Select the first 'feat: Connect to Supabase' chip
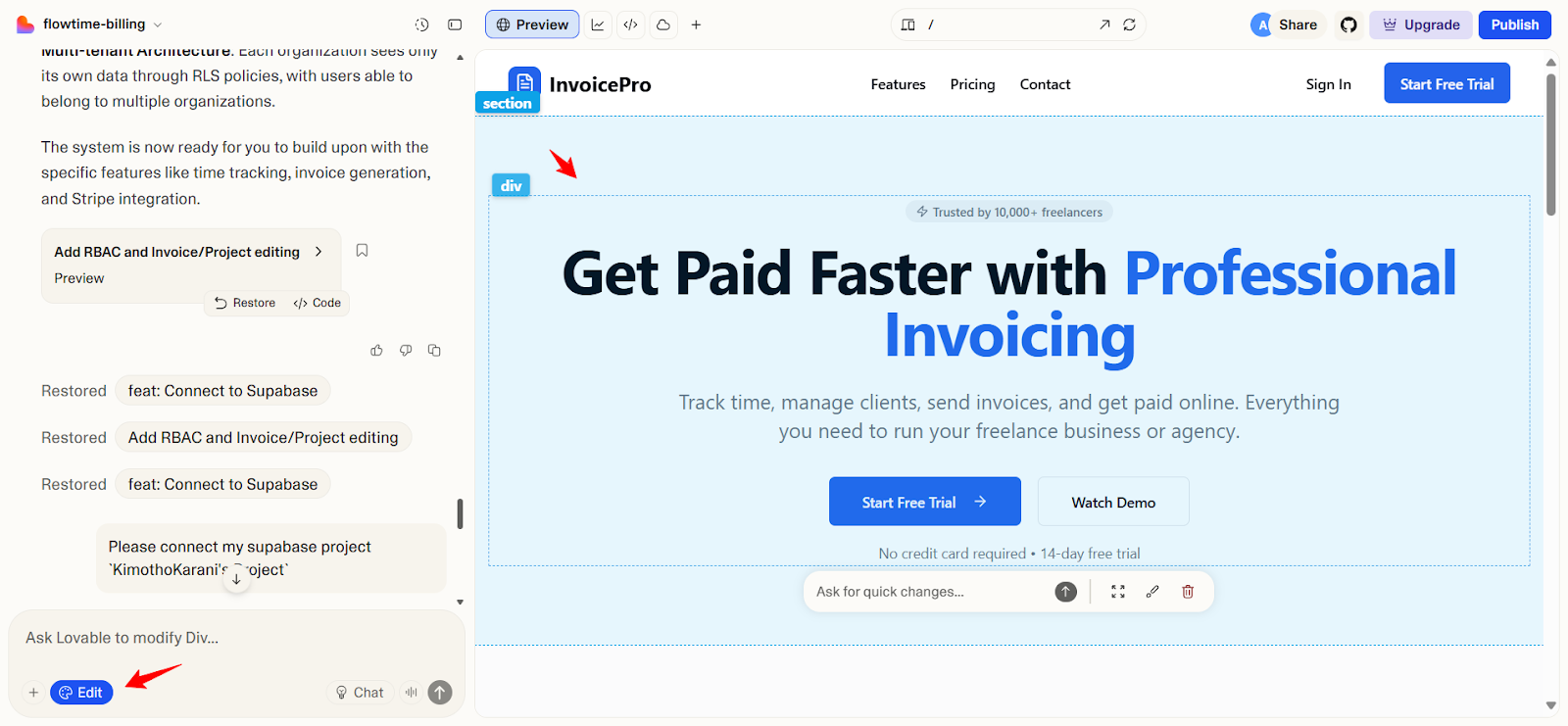Viewport: 1568px width, 726px height. [222, 391]
